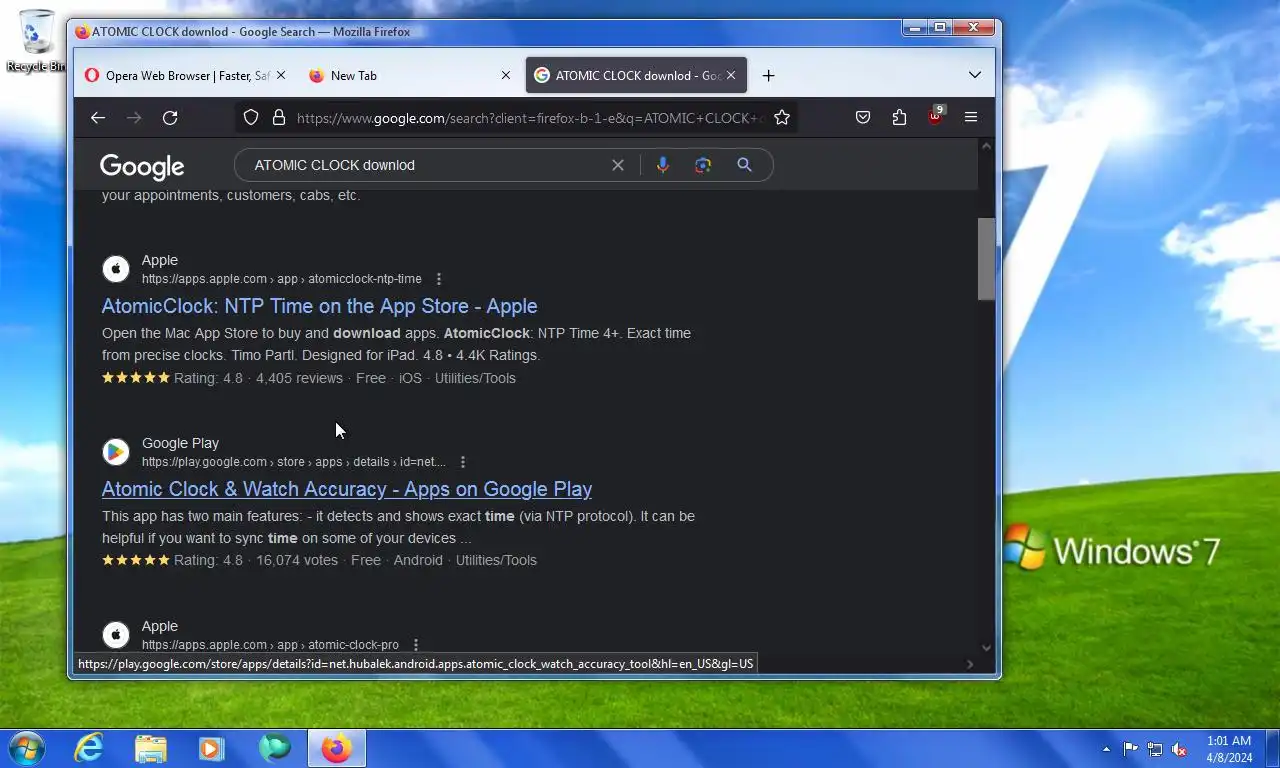Image resolution: width=1280 pixels, height=768 pixels.
Task: Switch to the New Tab tab
Action: pos(409,75)
